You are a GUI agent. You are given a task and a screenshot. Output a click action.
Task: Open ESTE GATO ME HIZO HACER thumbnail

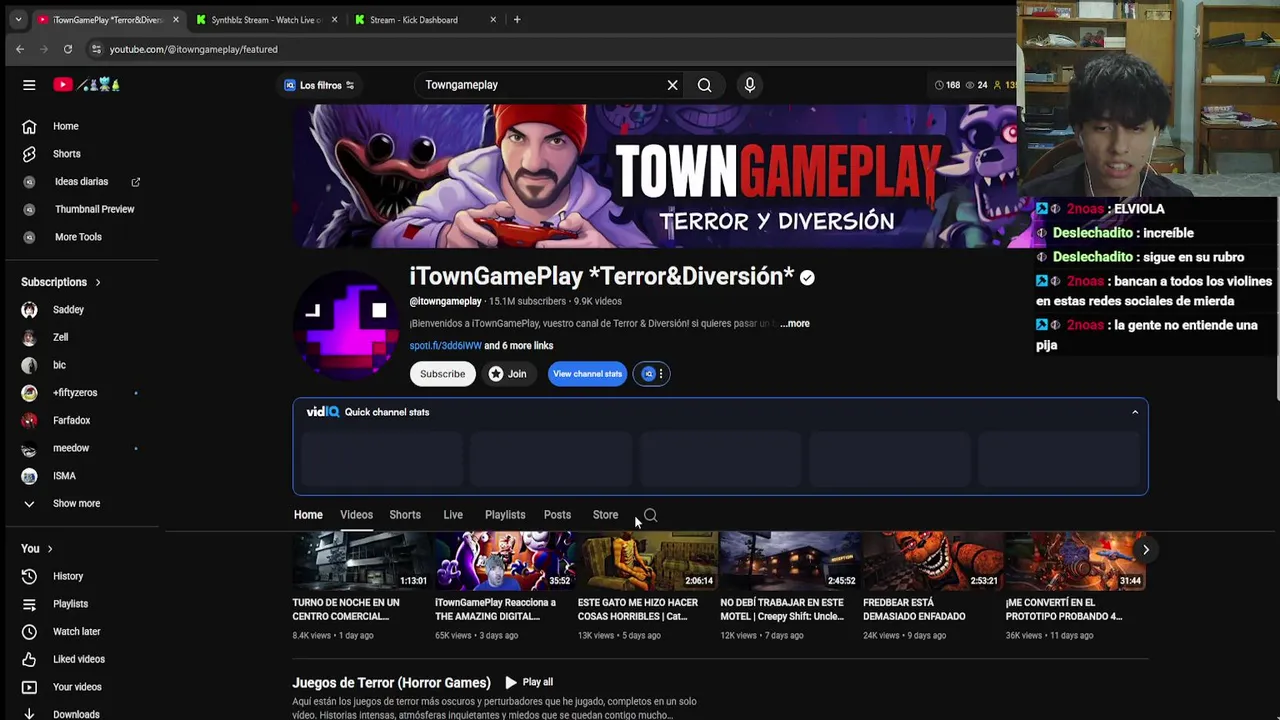coord(647,562)
